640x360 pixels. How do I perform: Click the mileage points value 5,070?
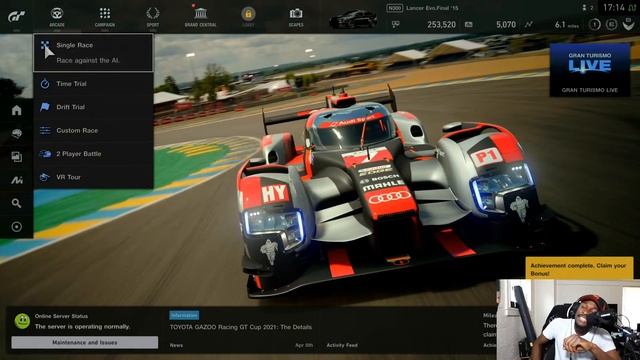click(x=506, y=24)
